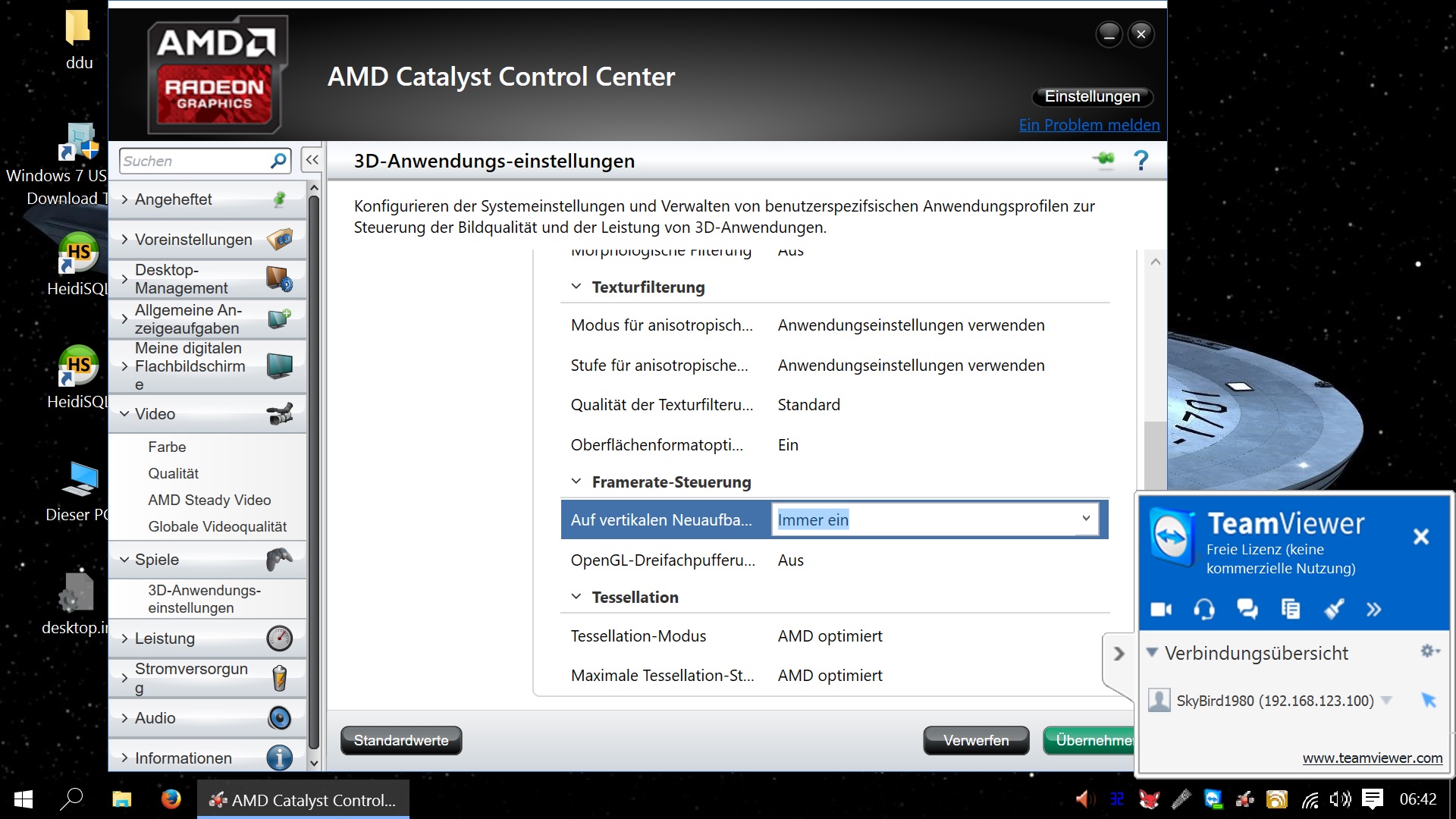Collapse the Spiele sidebar group

[125, 560]
